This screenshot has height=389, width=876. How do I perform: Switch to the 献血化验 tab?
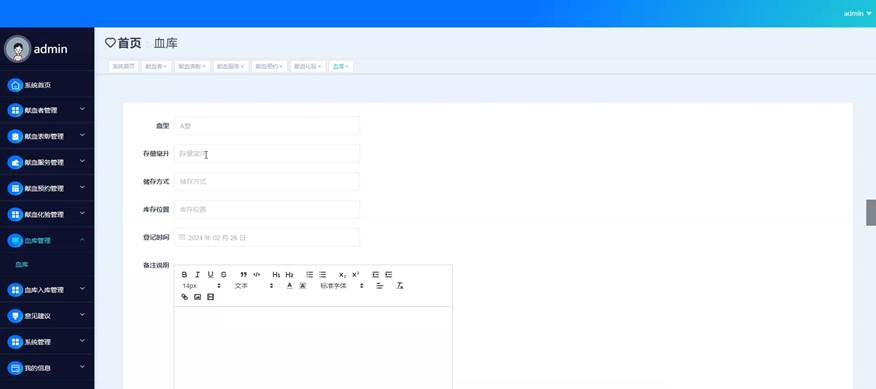[x=308, y=67]
